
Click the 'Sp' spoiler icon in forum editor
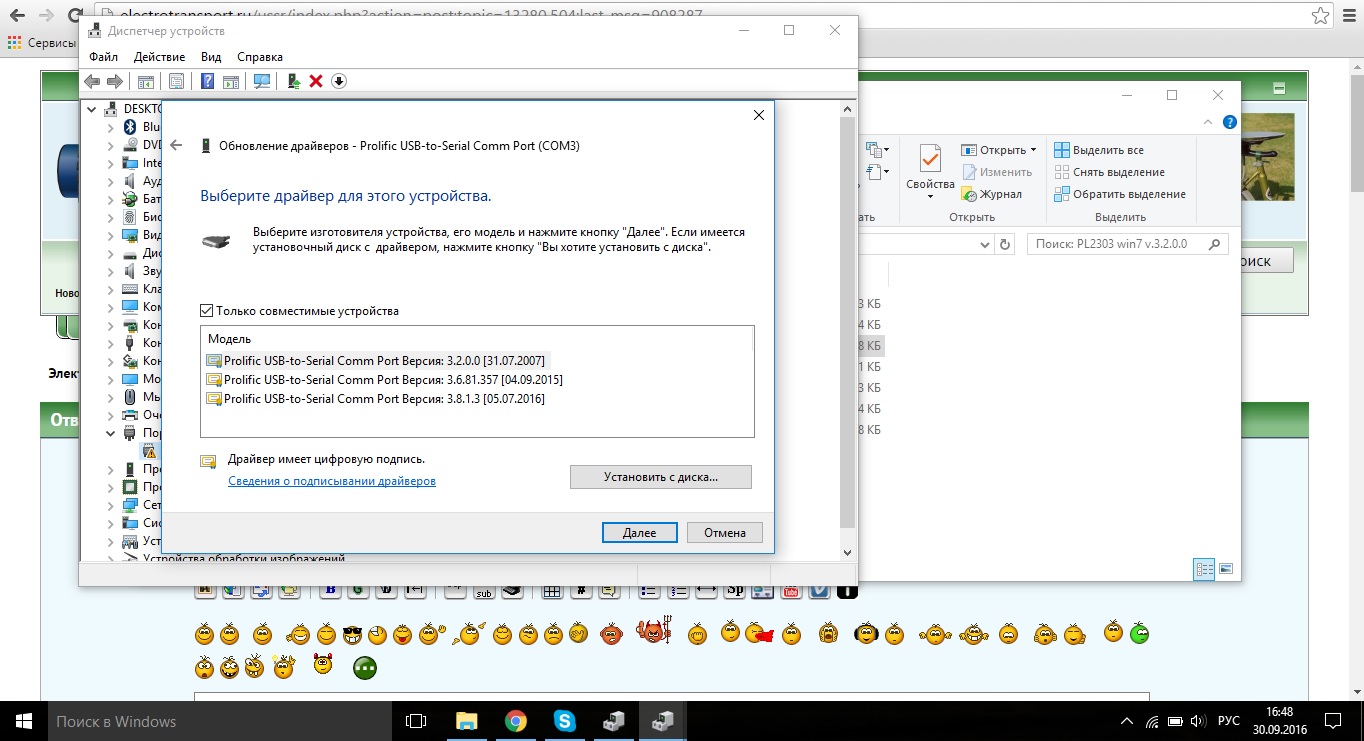[735, 590]
